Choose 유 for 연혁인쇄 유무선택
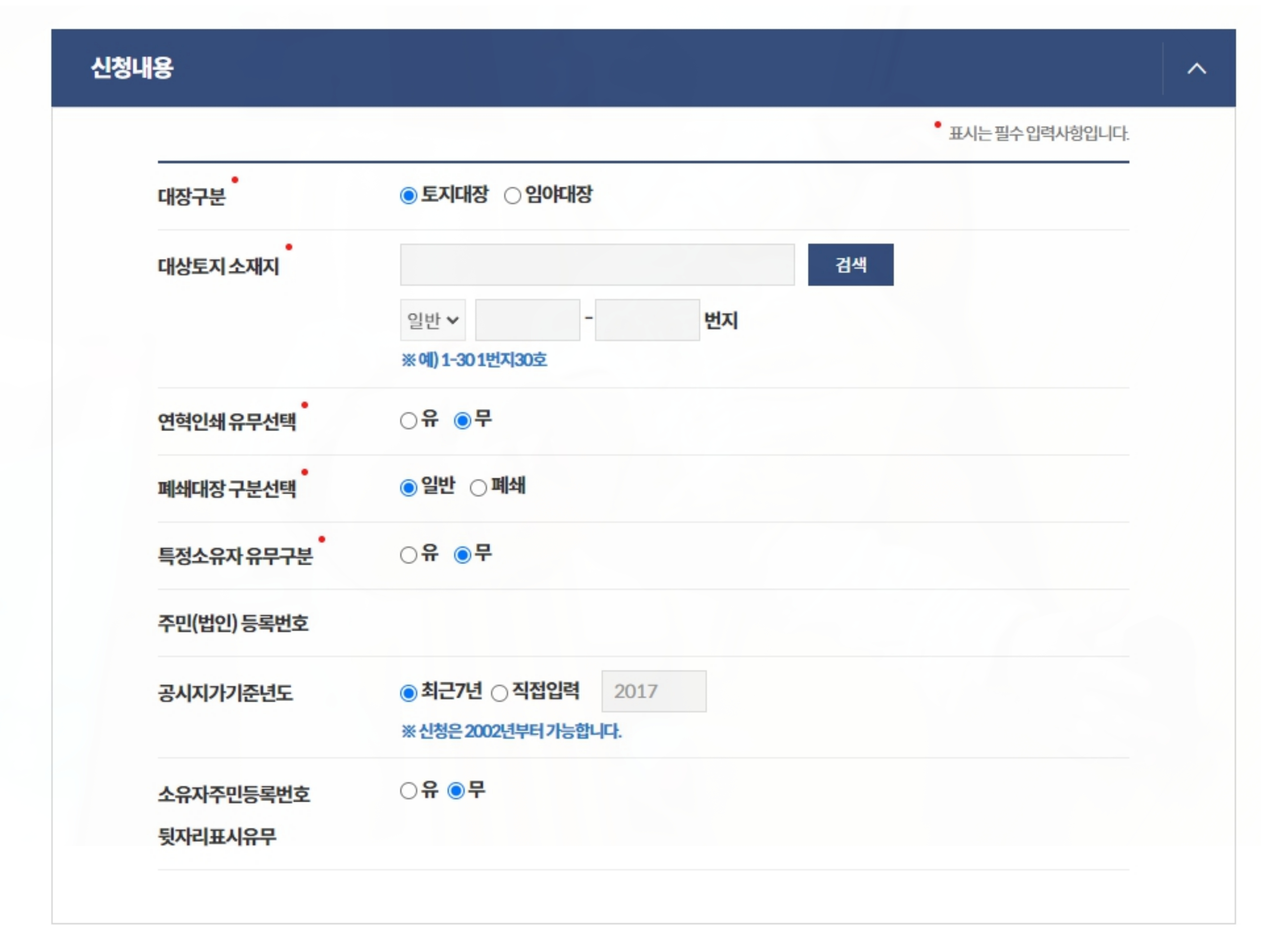Viewport: 1273px width, 952px height. pyautogui.click(x=408, y=421)
